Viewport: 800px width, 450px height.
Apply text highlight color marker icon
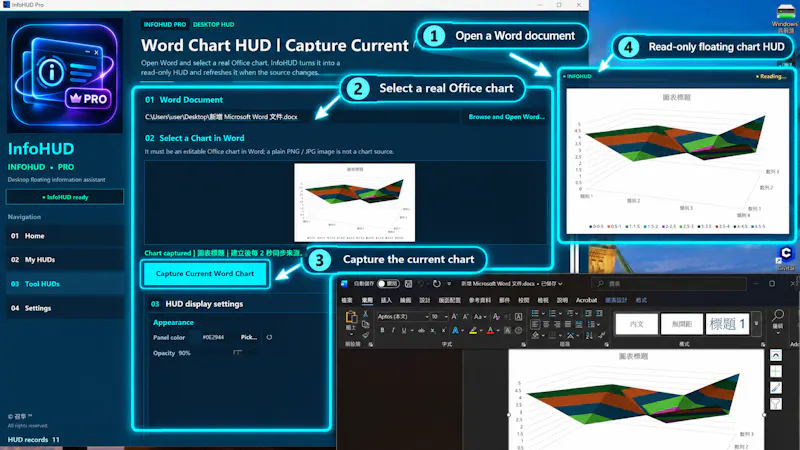click(x=473, y=331)
